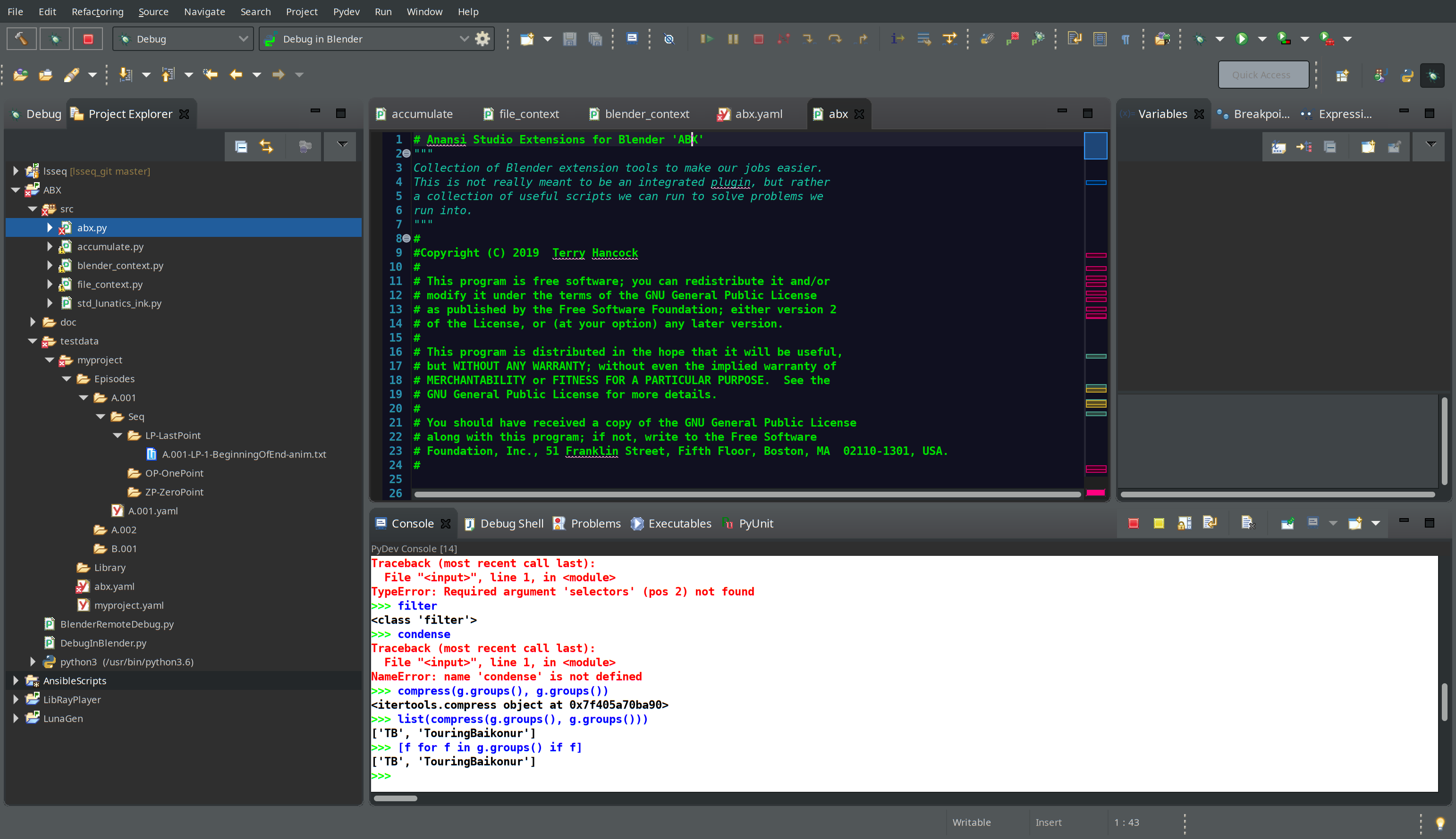Open the Refactoring menu
This screenshot has width=1456, height=839.
click(97, 11)
